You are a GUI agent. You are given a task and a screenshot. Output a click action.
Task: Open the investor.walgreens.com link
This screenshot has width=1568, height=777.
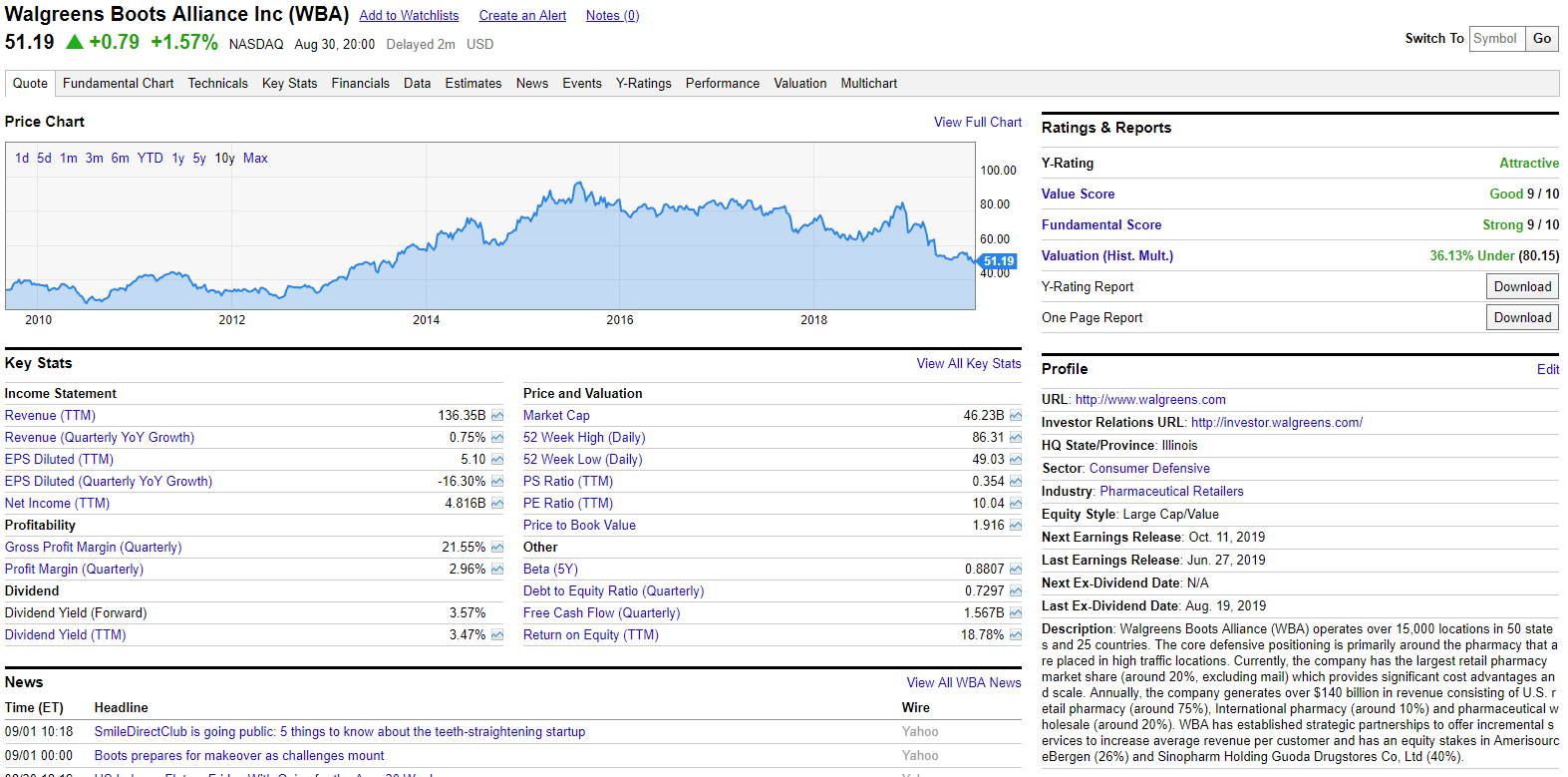click(1277, 423)
